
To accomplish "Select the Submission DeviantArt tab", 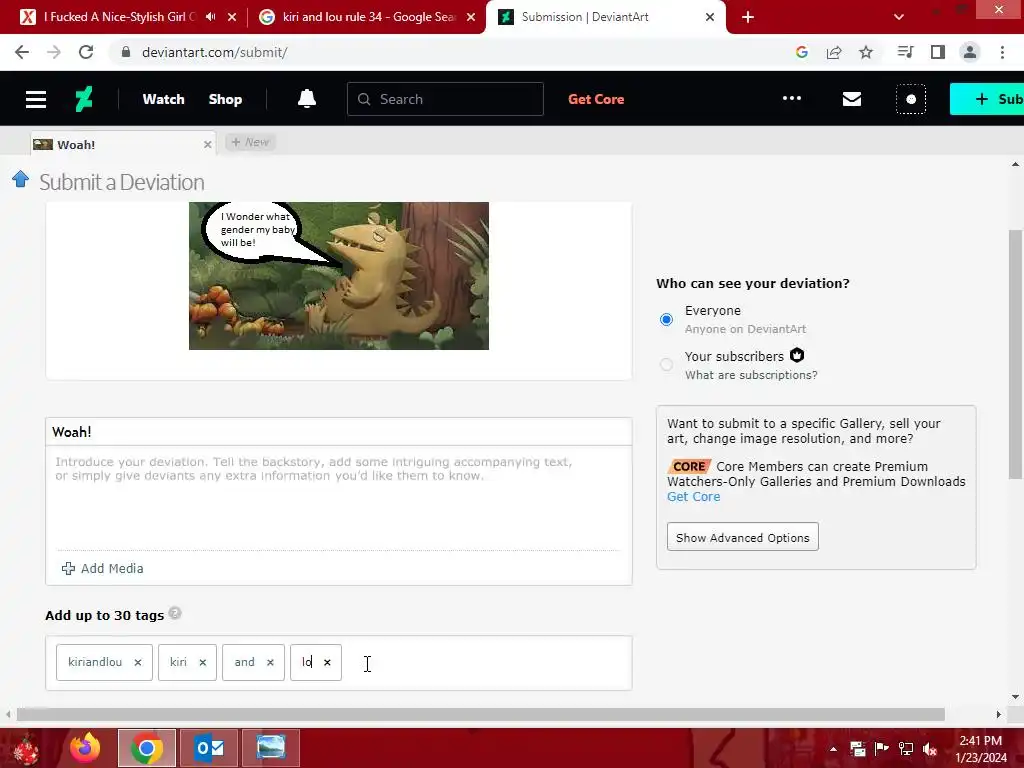I will [605, 17].
